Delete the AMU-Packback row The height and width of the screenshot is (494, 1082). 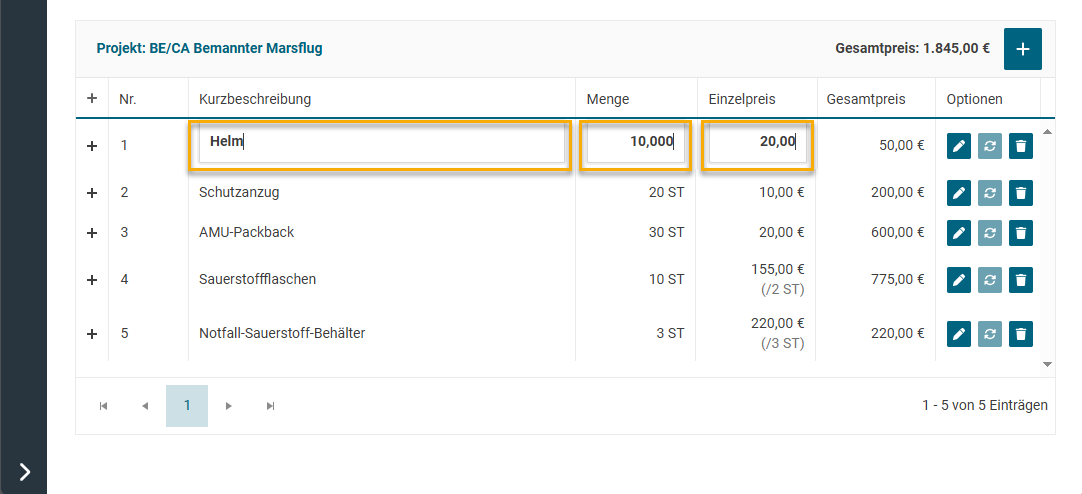click(x=1020, y=233)
